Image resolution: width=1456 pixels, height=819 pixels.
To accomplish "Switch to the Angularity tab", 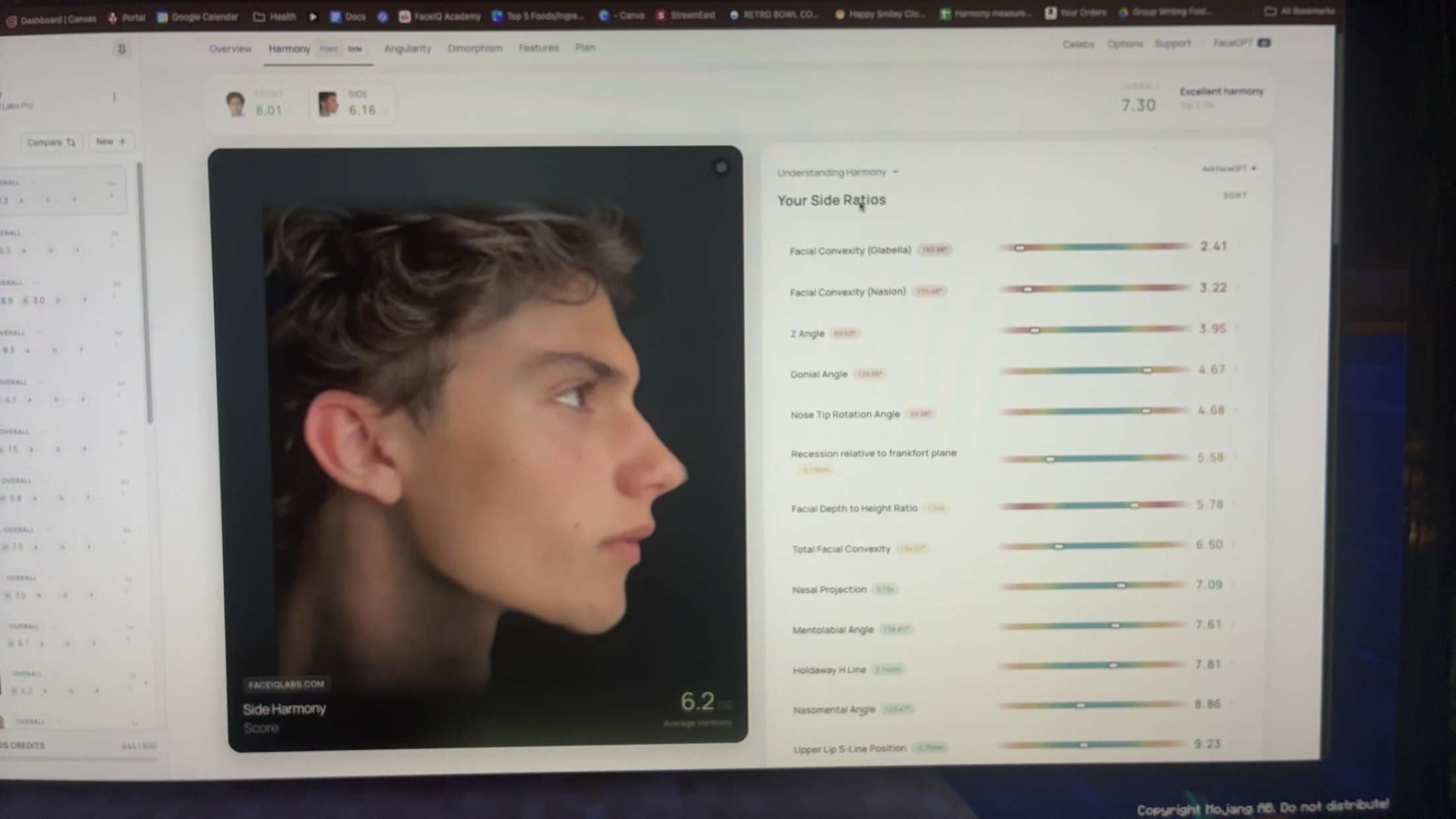I will (x=408, y=49).
